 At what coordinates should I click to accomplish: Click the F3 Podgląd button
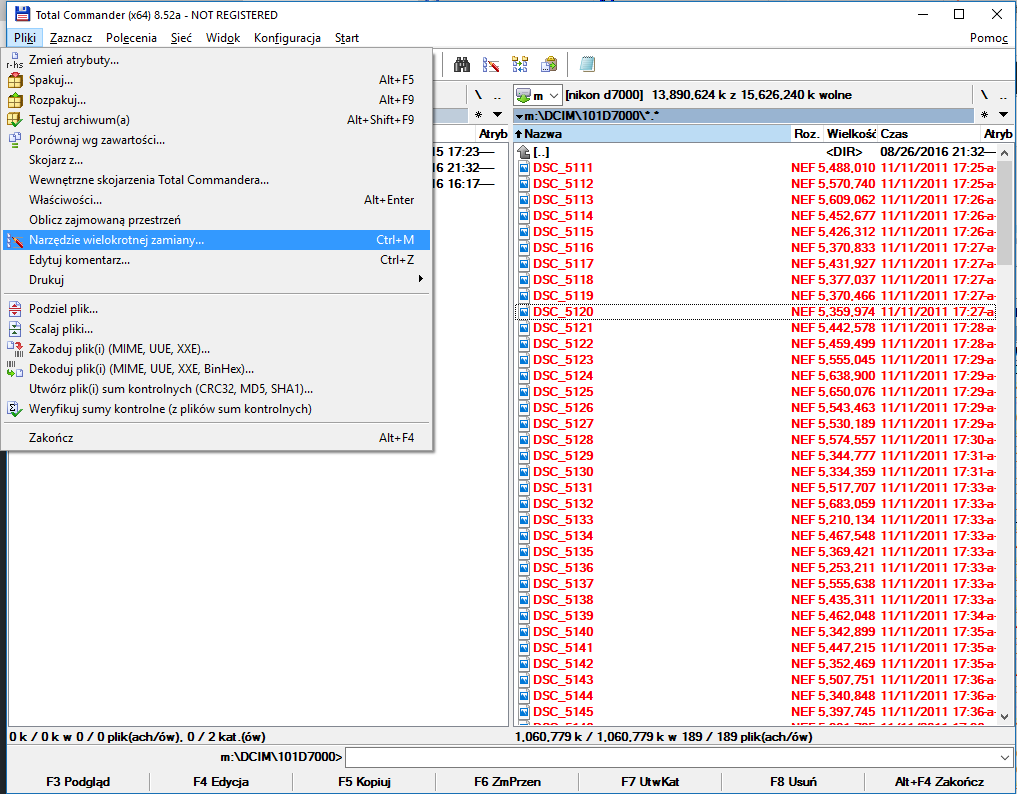coord(78,782)
